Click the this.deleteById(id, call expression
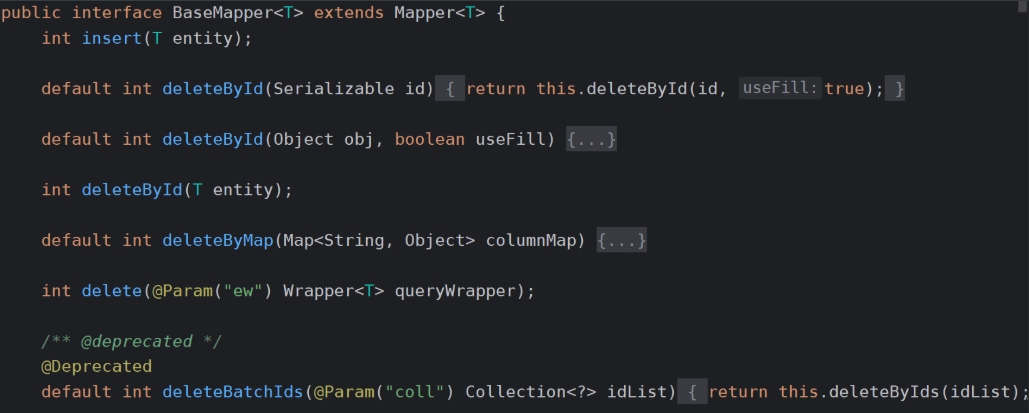Viewport: 1029px width, 413px height. pyautogui.click(x=632, y=89)
